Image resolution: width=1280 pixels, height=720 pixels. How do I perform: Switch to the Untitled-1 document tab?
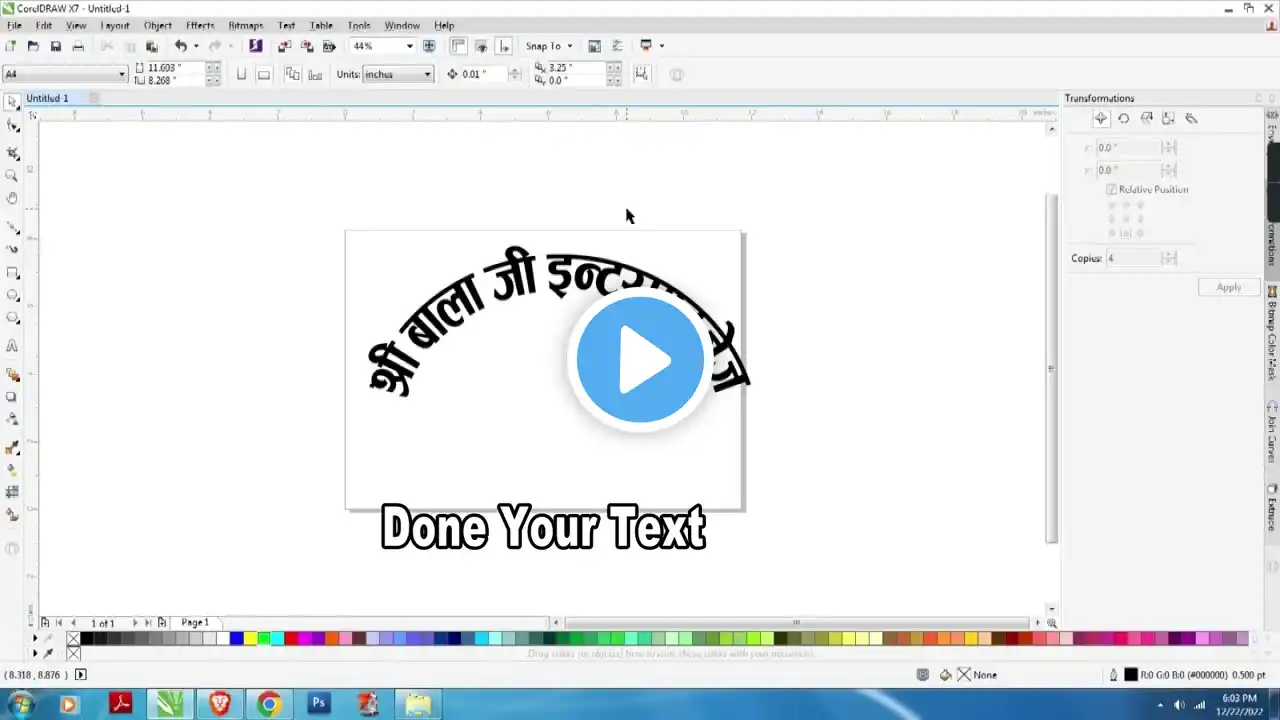[47, 98]
